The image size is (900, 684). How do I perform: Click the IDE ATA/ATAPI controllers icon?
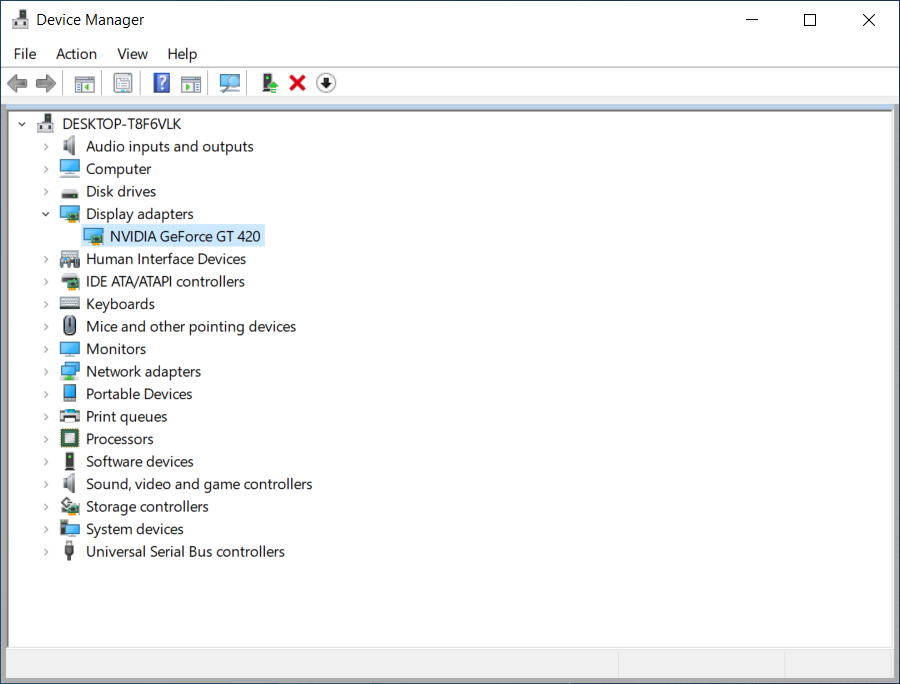coord(69,282)
